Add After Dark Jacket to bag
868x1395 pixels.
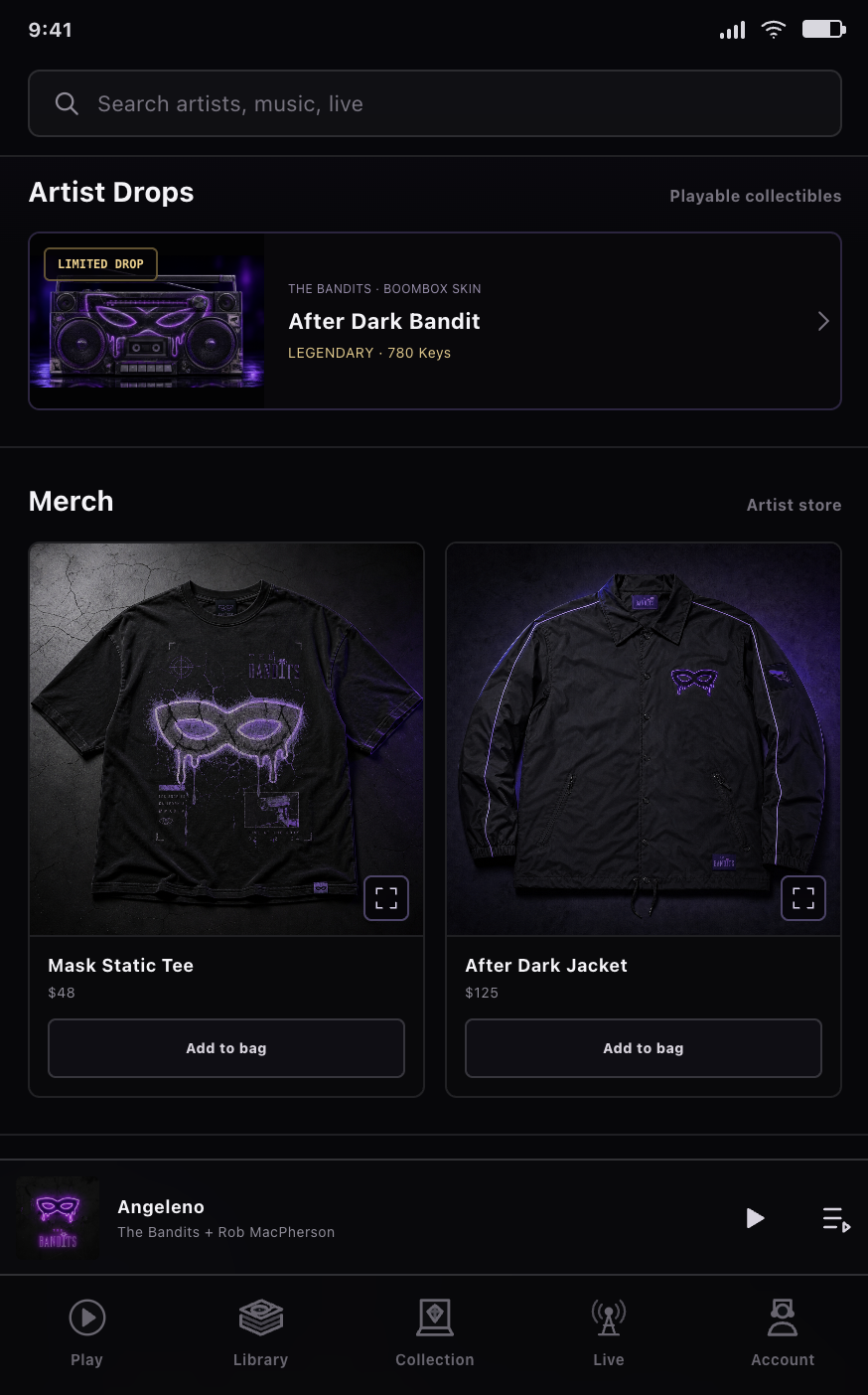[x=644, y=1048]
